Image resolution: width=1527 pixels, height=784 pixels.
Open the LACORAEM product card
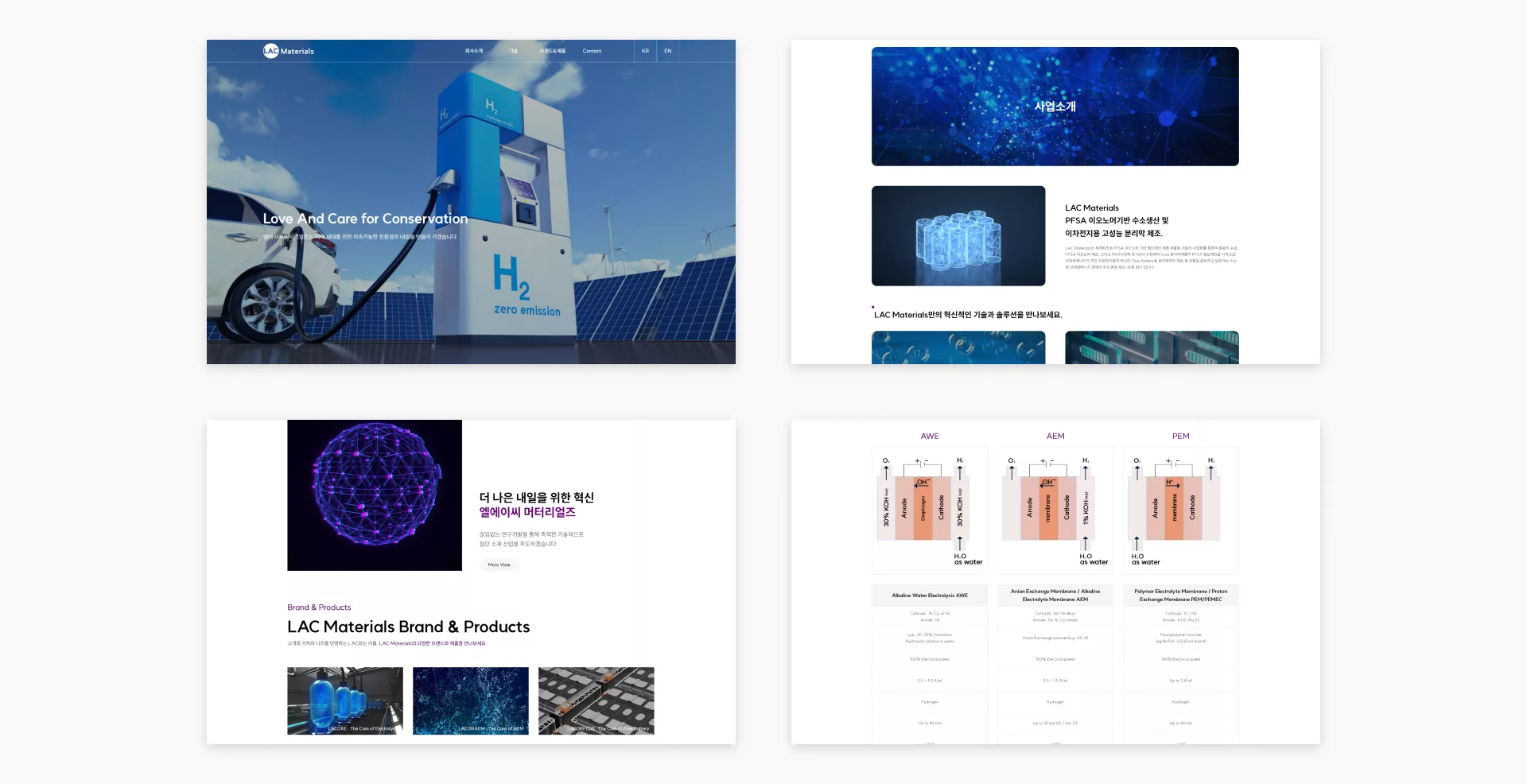471,701
